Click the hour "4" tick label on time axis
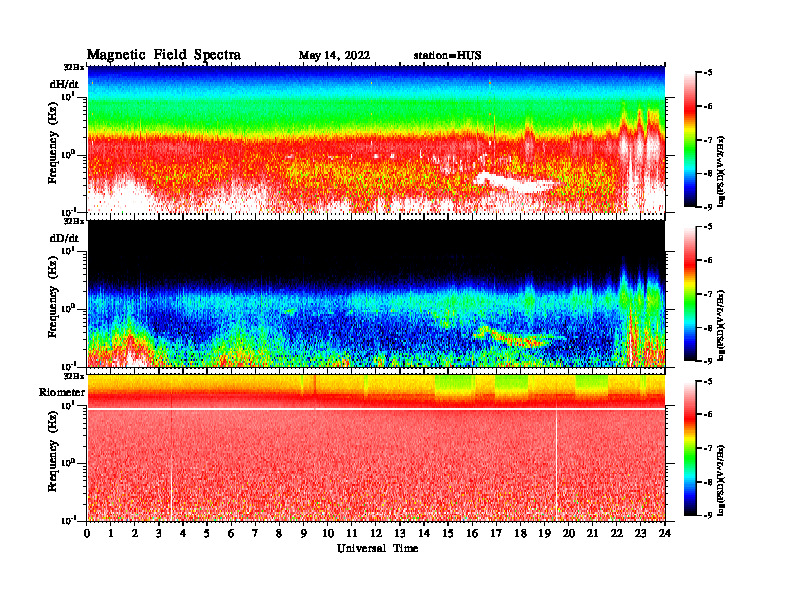This screenshot has width=792, height=612. pos(183,533)
